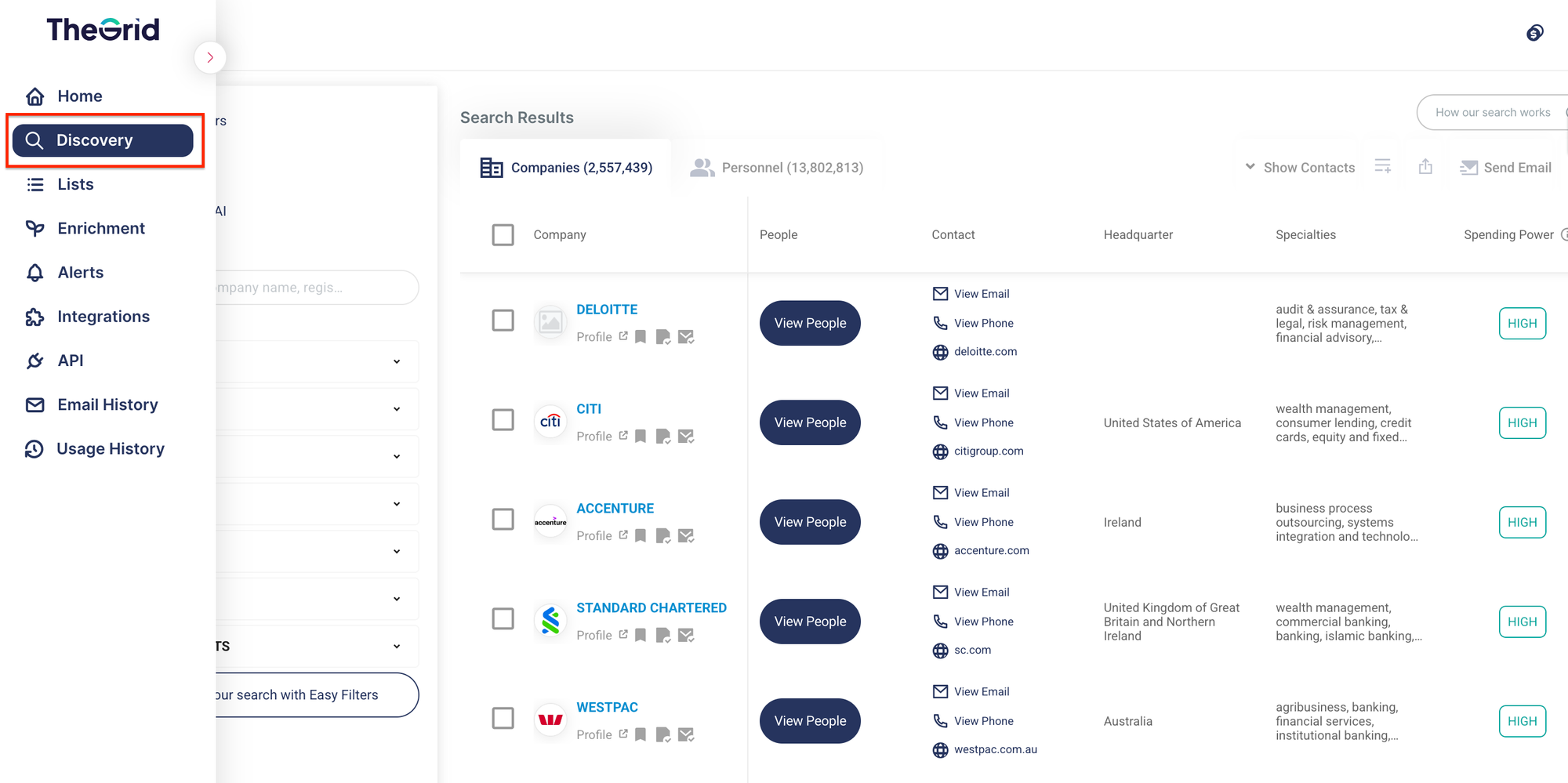Click Deloitte note-check icon
The height and width of the screenshot is (783, 1568).
(x=663, y=337)
